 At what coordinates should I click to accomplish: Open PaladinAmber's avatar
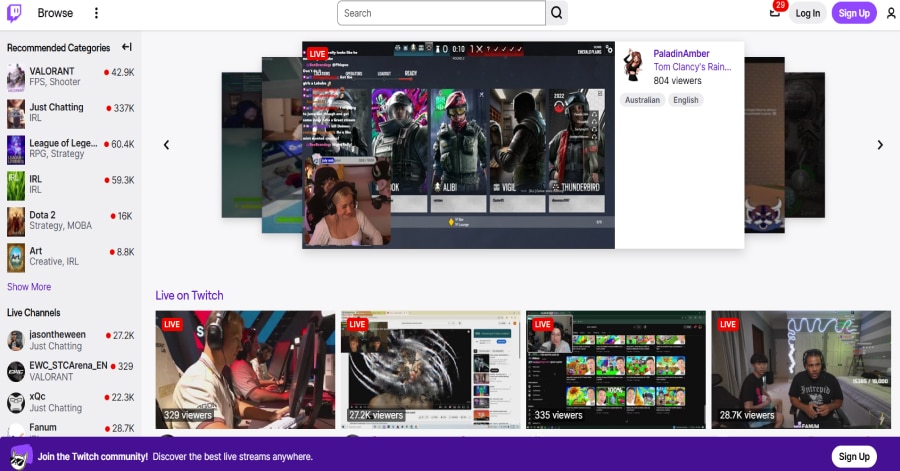(634, 65)
